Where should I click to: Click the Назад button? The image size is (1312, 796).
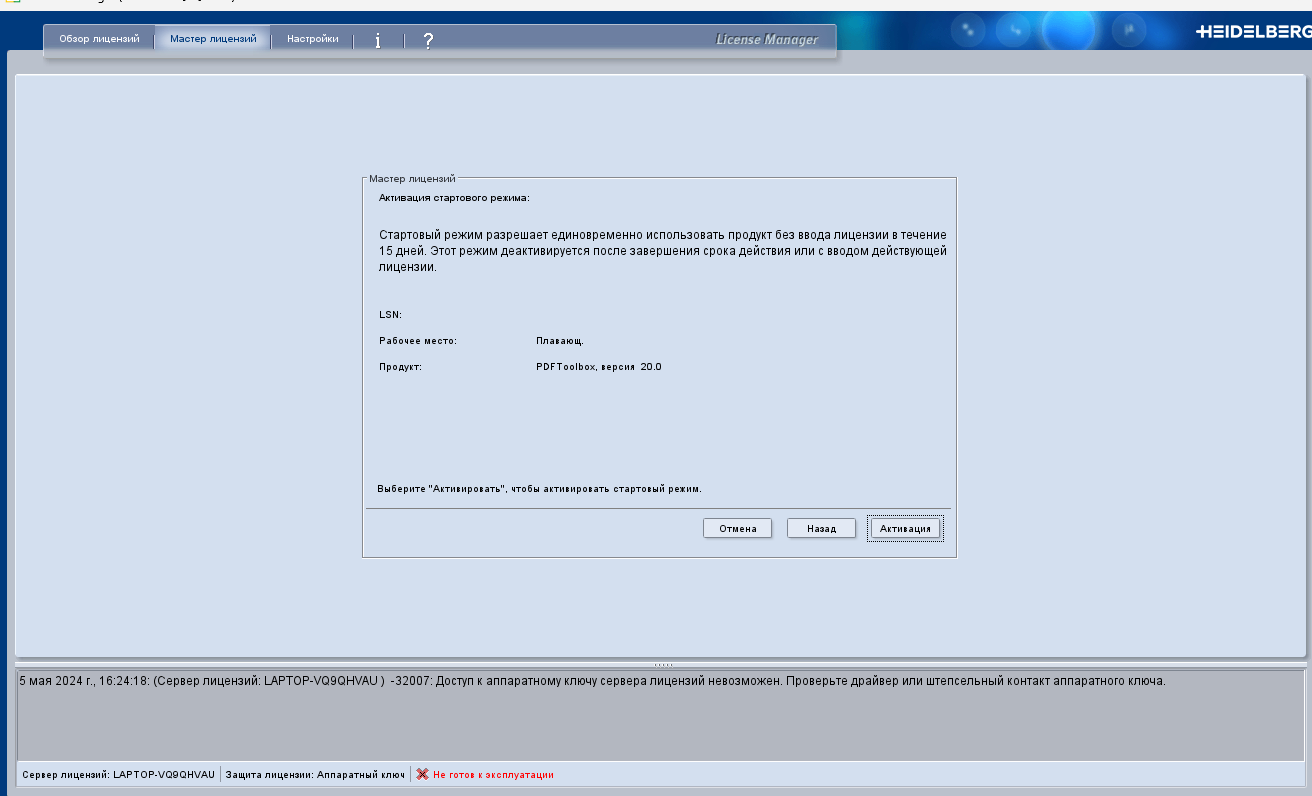(x=821, y=528)
